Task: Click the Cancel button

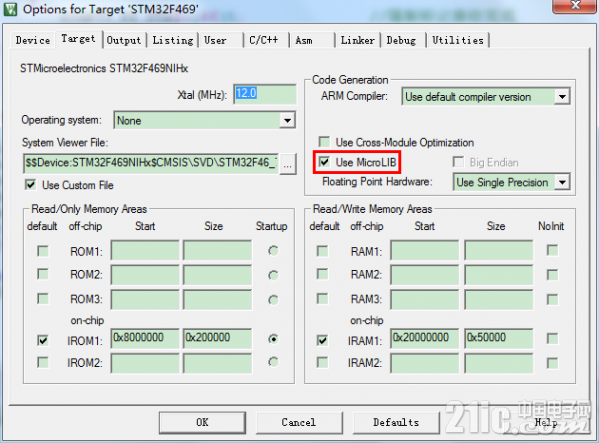Action: tap(299, 422)
